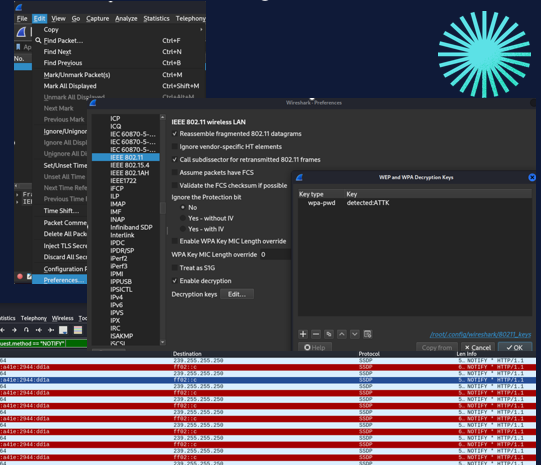Select Yes - without IV radio option
This screenshot has height=465, width=541.
click(183, 218)
